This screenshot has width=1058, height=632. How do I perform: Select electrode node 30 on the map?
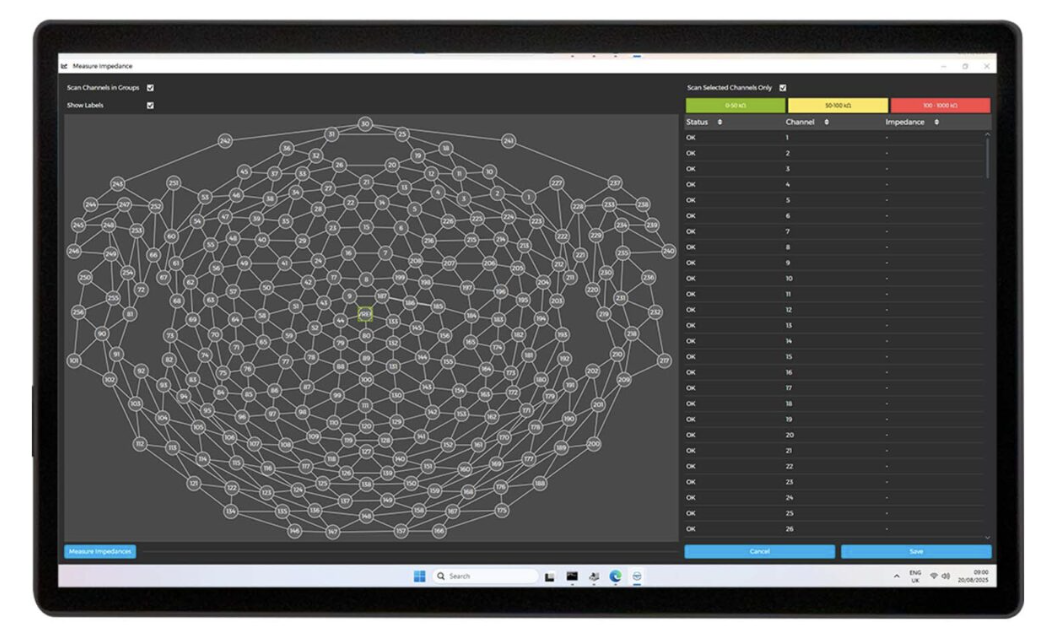click(x=365, y=124)
